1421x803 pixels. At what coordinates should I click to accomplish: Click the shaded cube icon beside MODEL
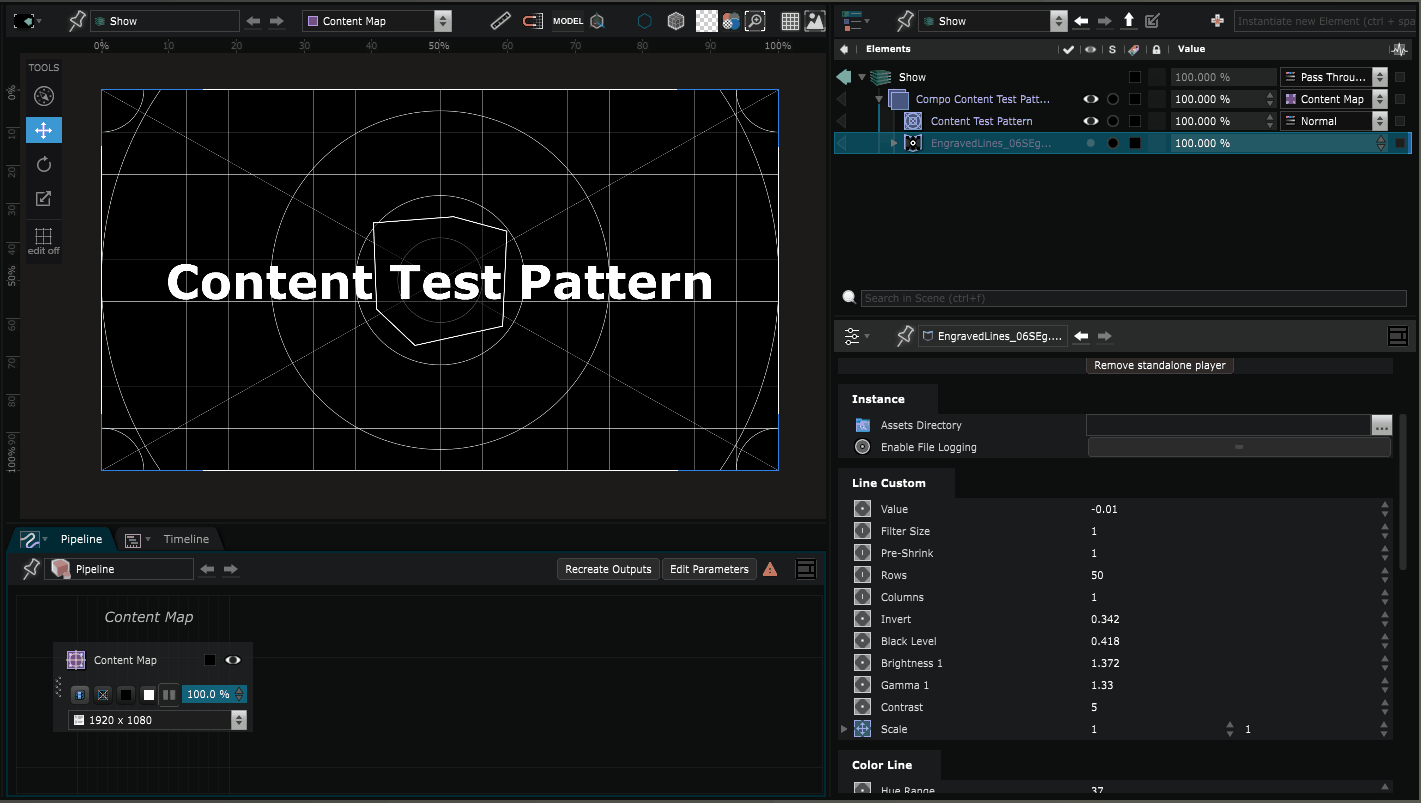597,21
